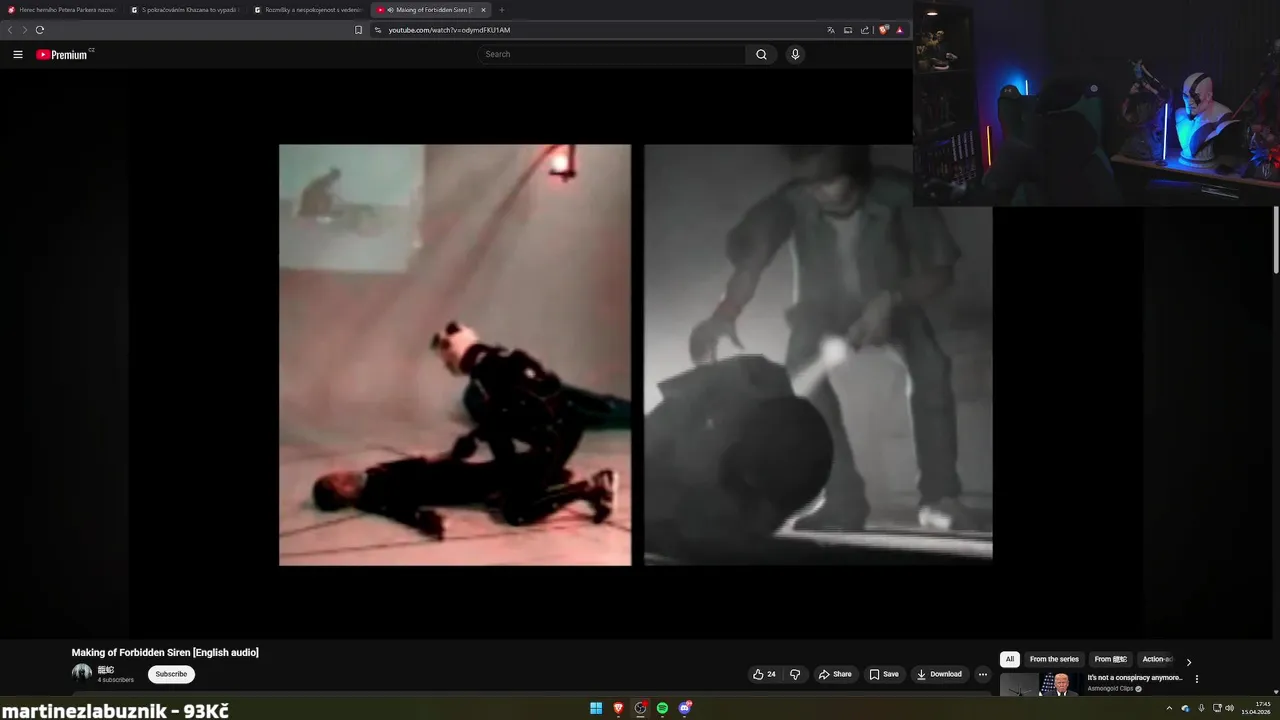Open more actions three-dot menu
The width and height of the screenshot is (1280, 720).
(983, 674)
